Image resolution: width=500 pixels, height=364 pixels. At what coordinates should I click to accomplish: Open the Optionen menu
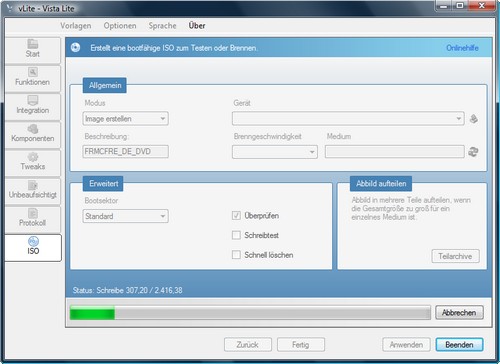(x=120, y=26)
